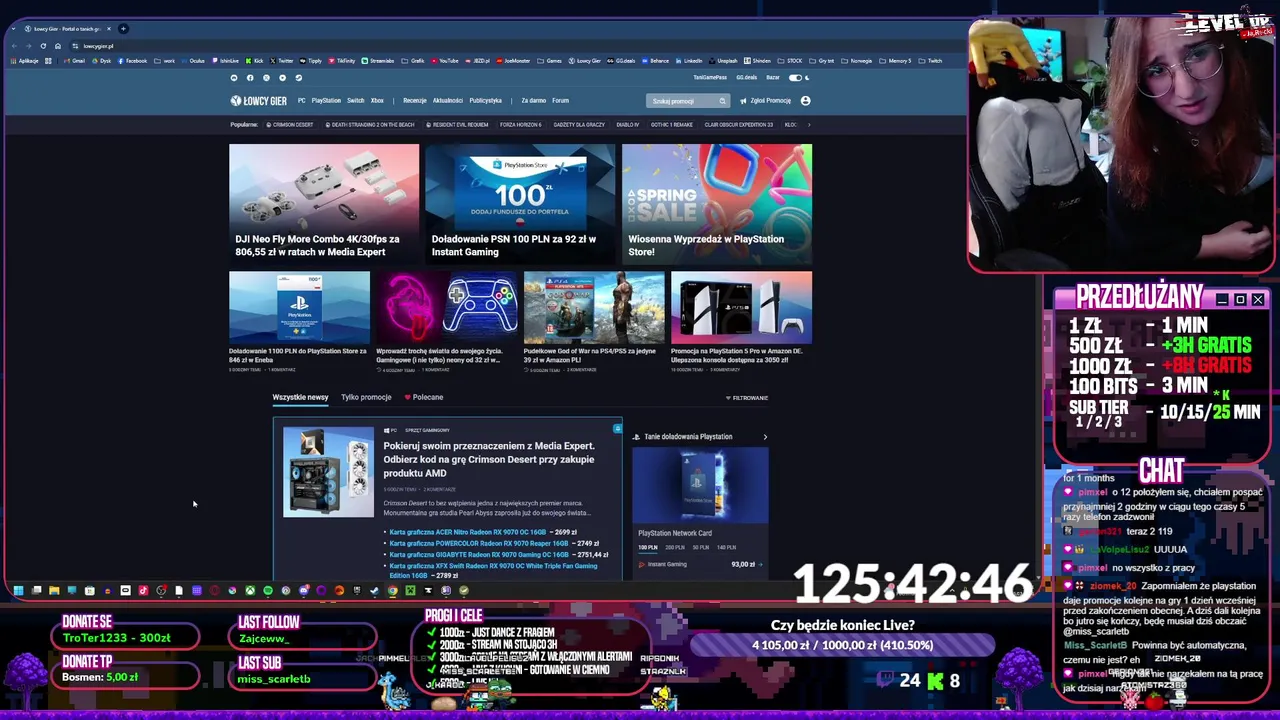Switch to the Polecane tab
Screen dimensions: 1280x720
(424, 398)
